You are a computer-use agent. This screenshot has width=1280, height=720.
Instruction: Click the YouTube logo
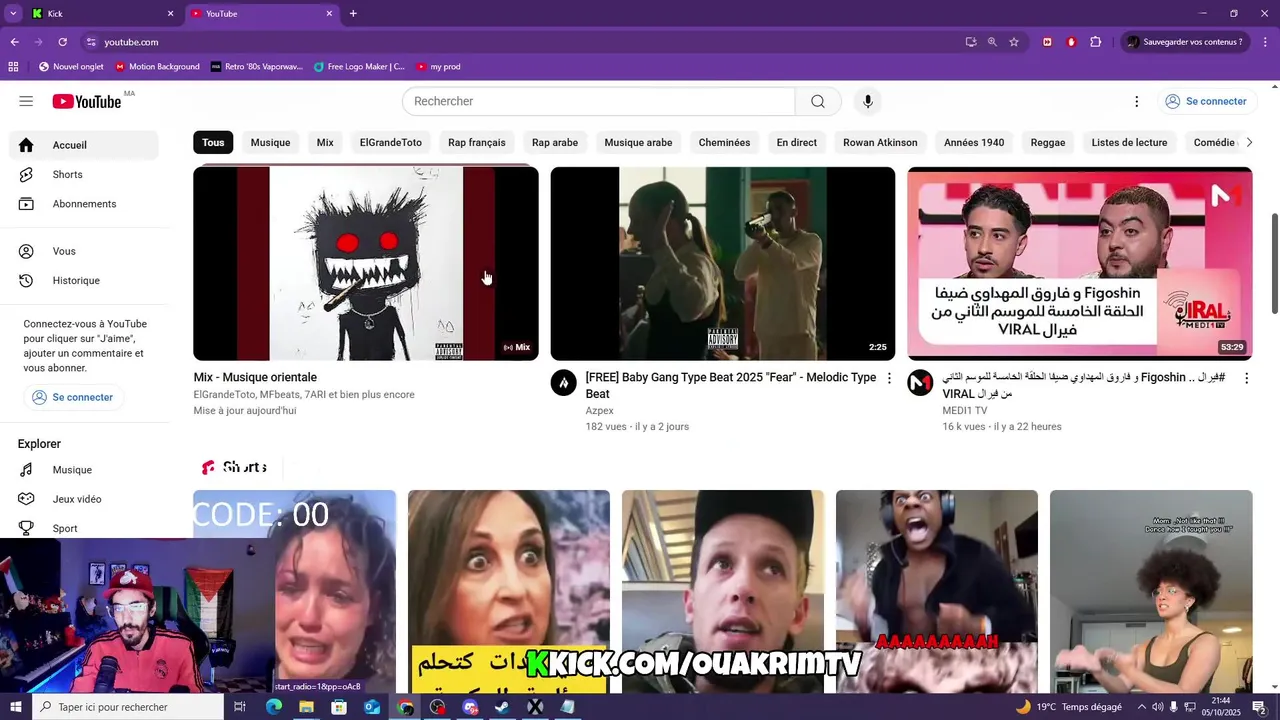coord(87,101)
